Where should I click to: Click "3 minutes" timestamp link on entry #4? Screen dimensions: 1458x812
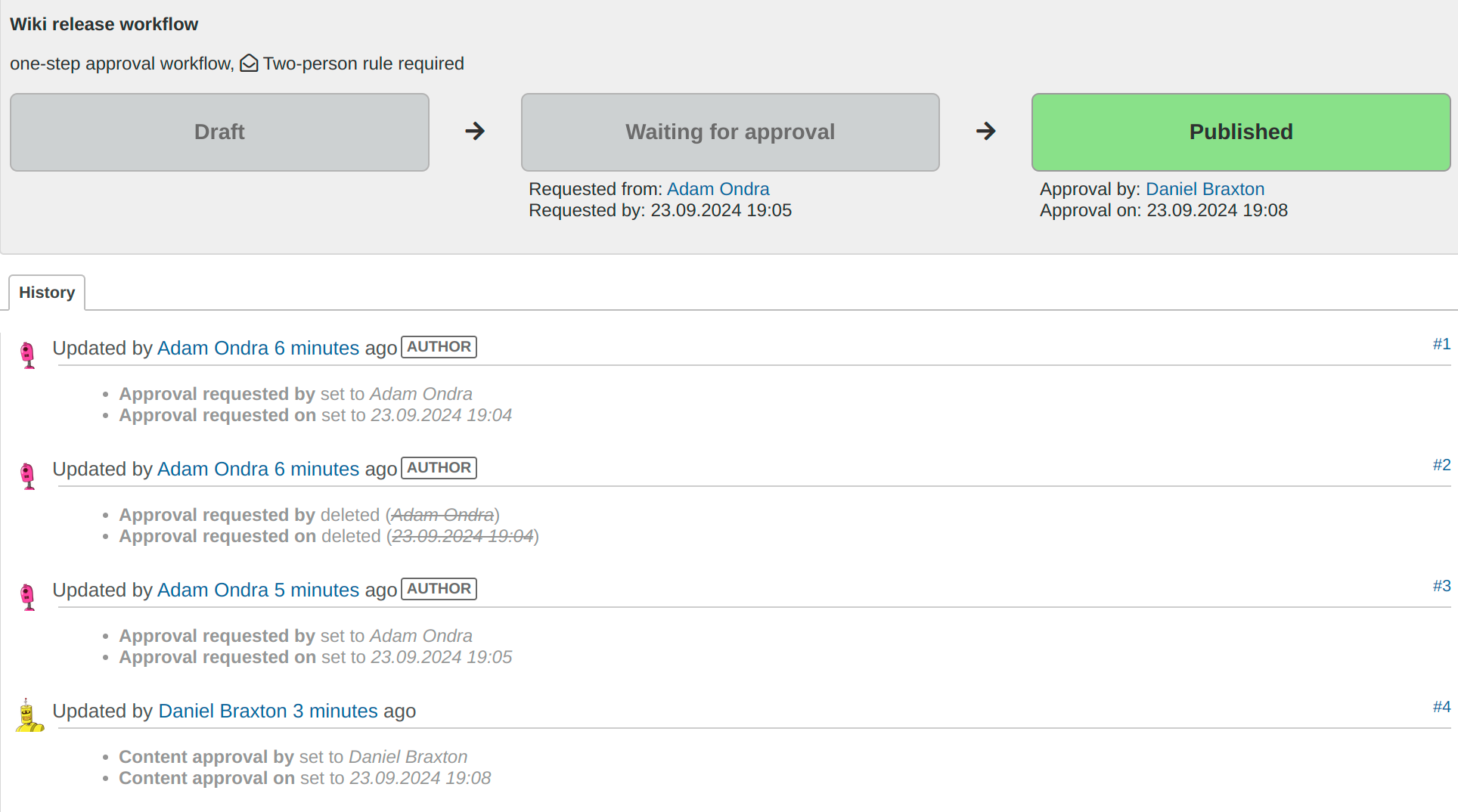coord(335,711)
